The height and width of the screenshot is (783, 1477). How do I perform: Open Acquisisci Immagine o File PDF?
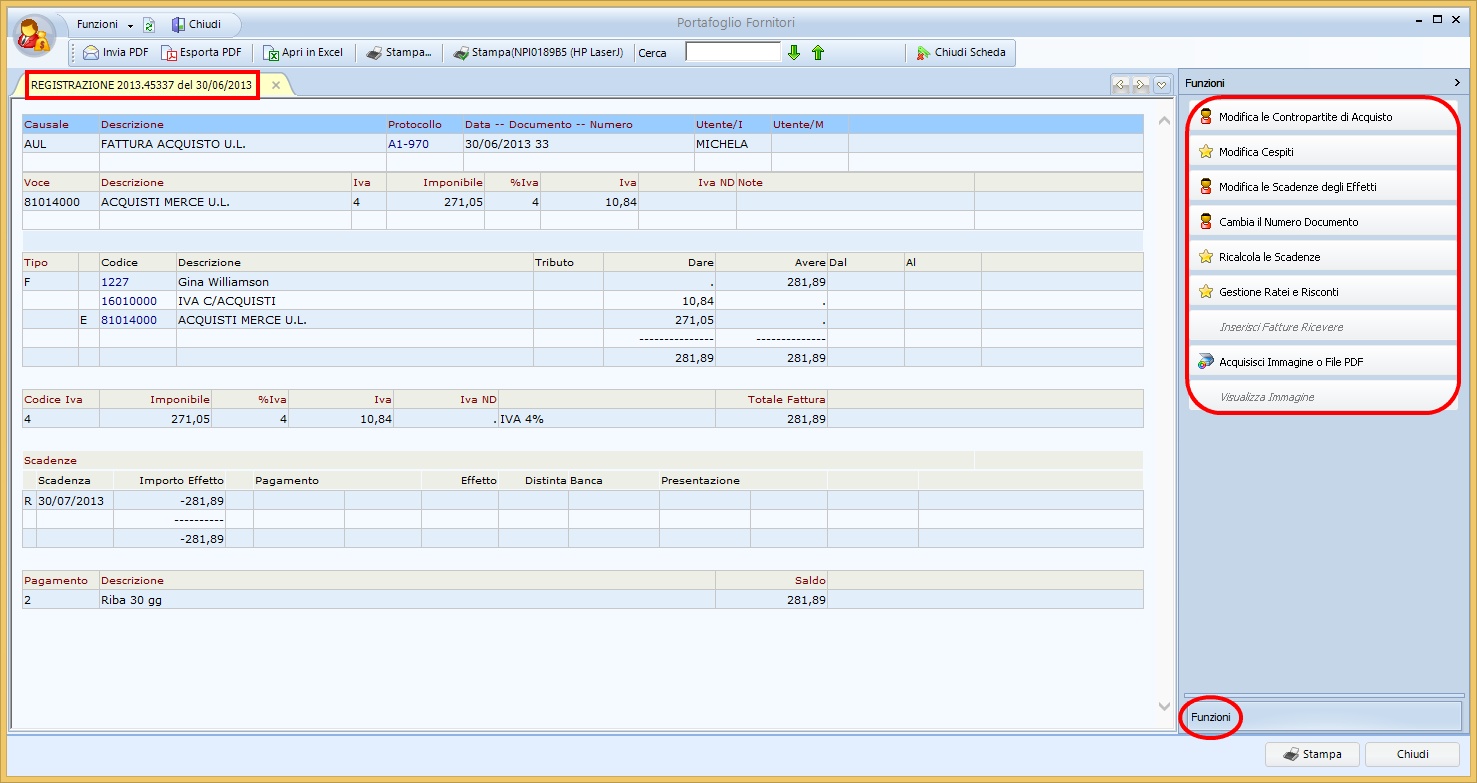pyautogui.click(x=1290, y=362)
